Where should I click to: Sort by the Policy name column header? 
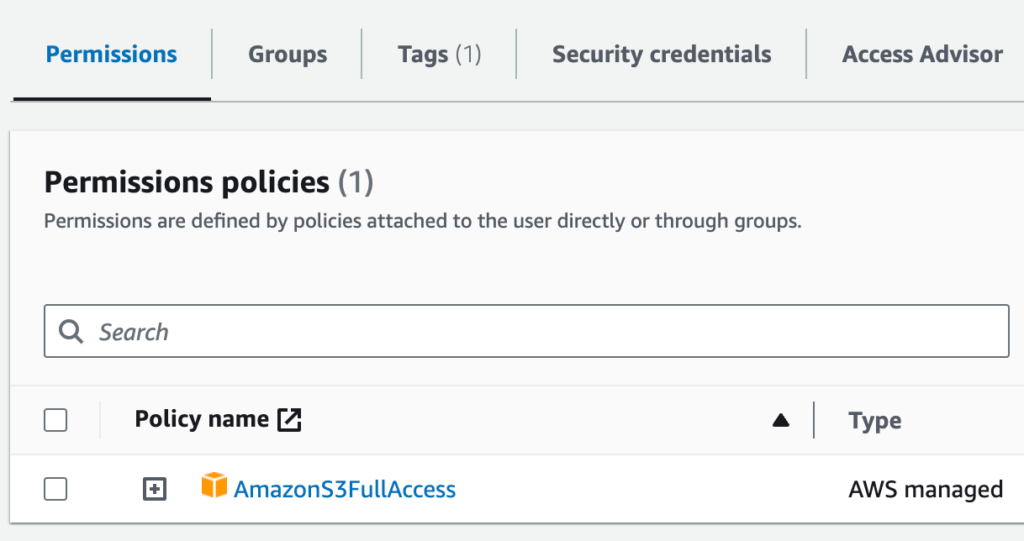pyautogui.click(x=201, y=420)
